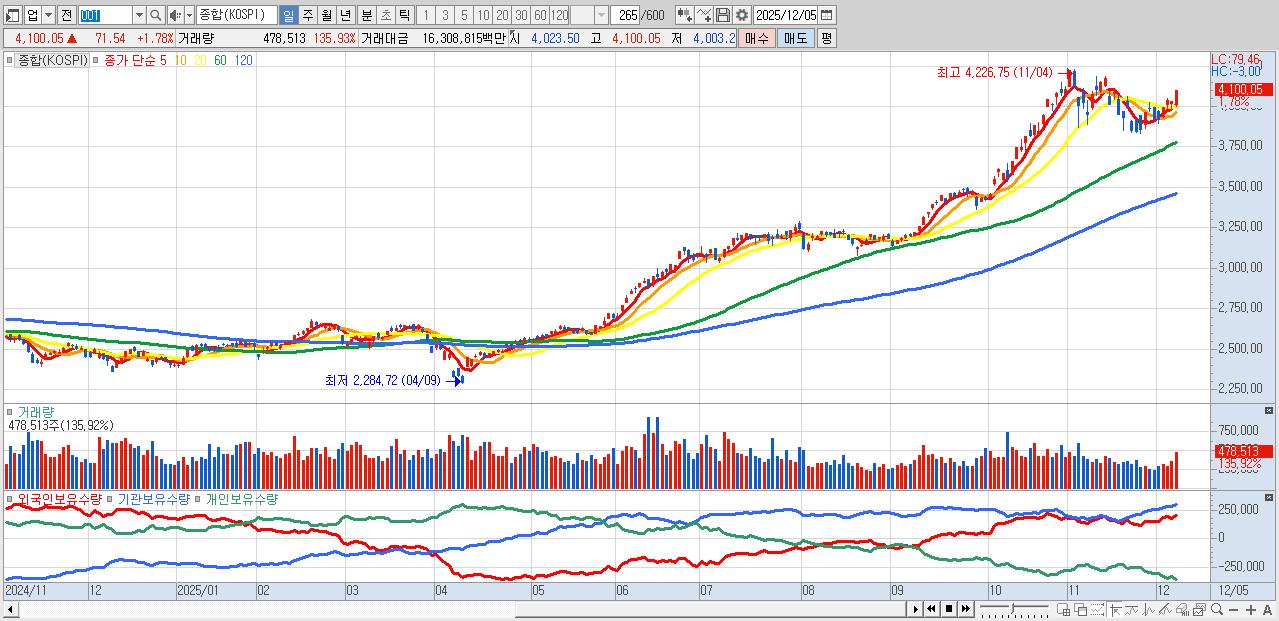
Task: Select the 1 interval button
Action: pyautogui.click(x=425, y=15)
